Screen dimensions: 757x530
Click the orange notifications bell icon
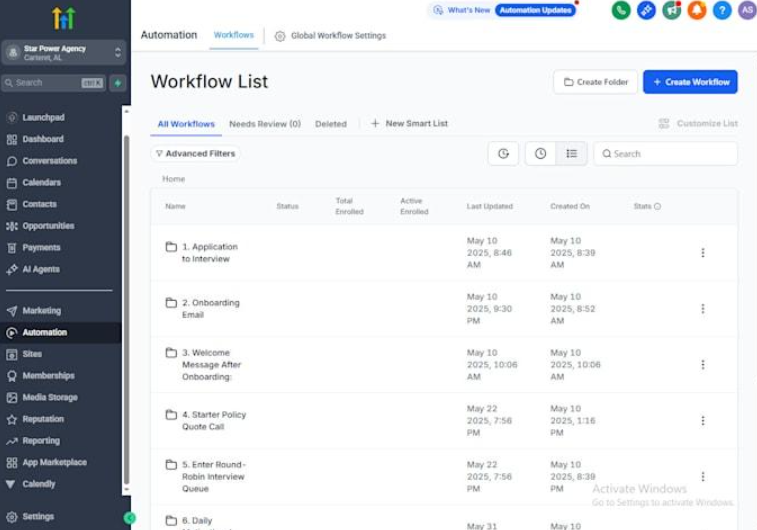tap(697, 10)
